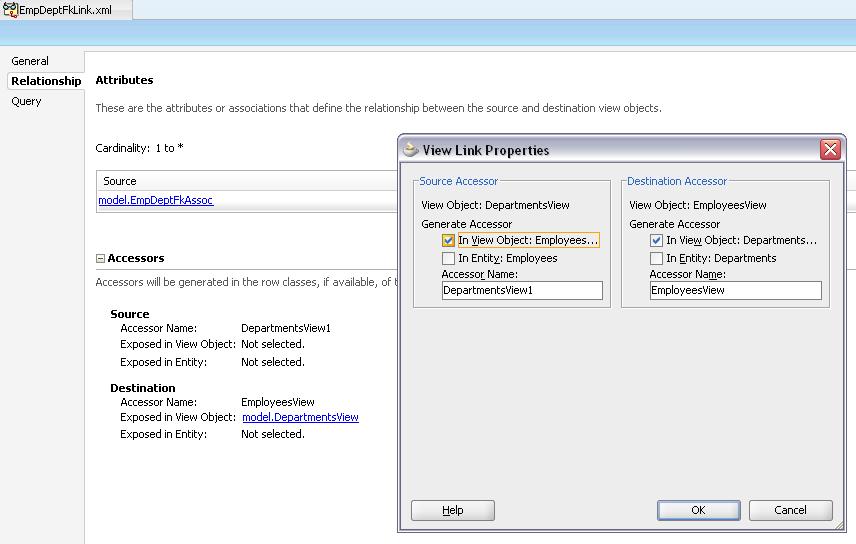The width and height of the screenshot is (856, 544).
Task: Click the Accessors heading text
Action: point(135,258)
